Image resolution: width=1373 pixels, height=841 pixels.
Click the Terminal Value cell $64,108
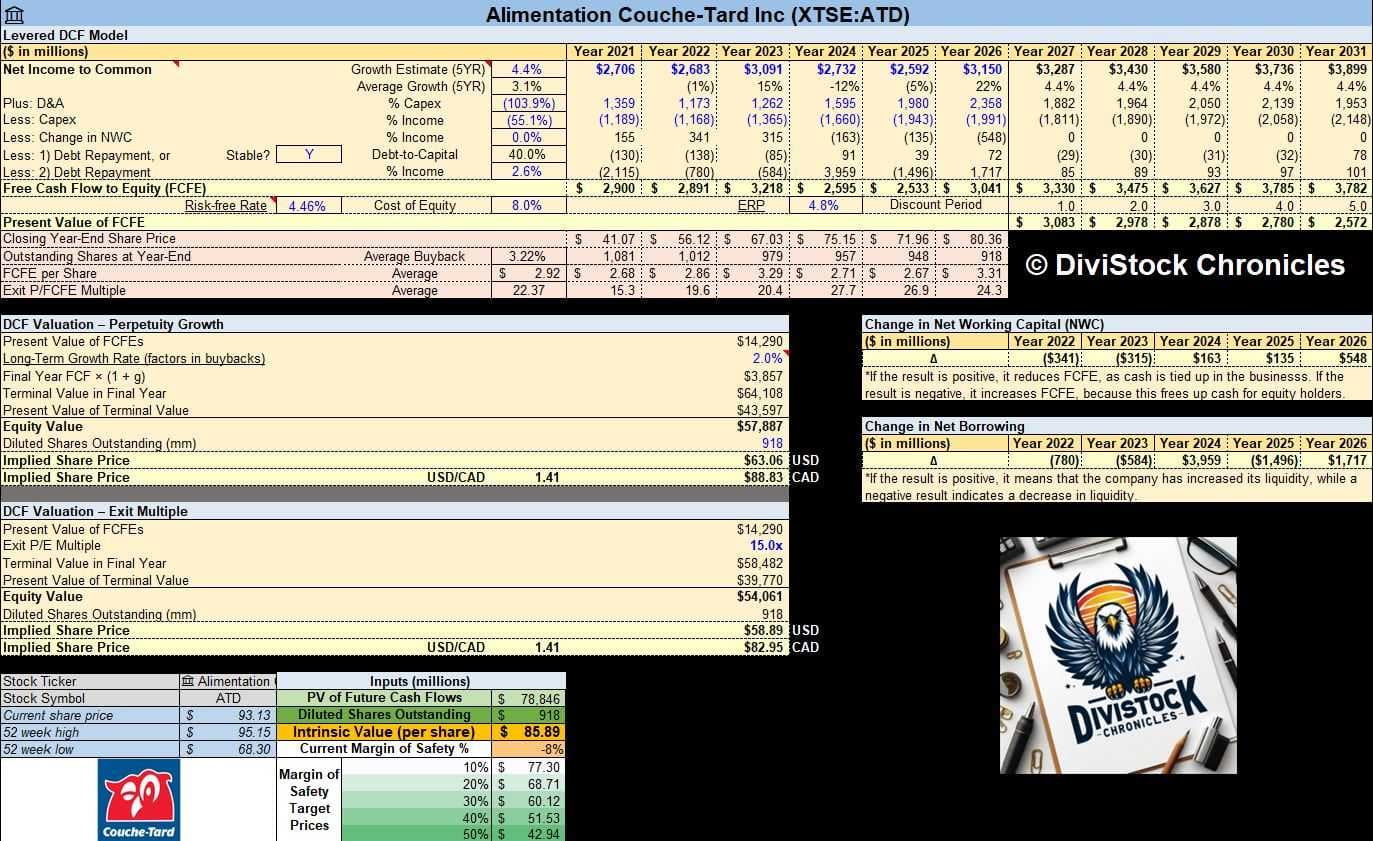tap(760, 393)
